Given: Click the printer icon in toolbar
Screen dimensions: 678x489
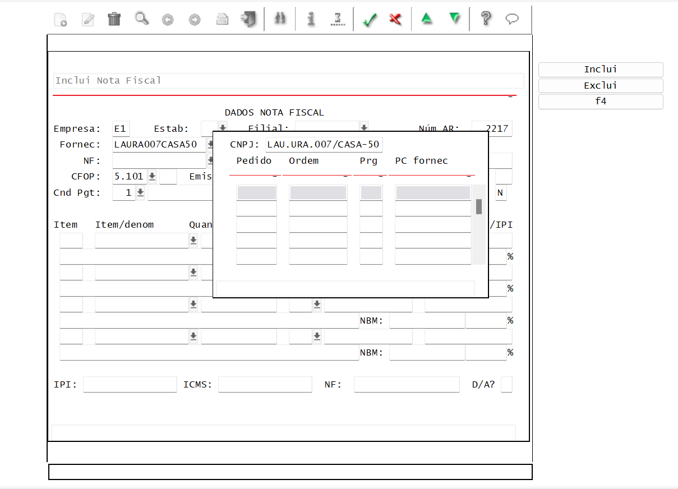Looking at the screenshot, I should coord(222,19).
